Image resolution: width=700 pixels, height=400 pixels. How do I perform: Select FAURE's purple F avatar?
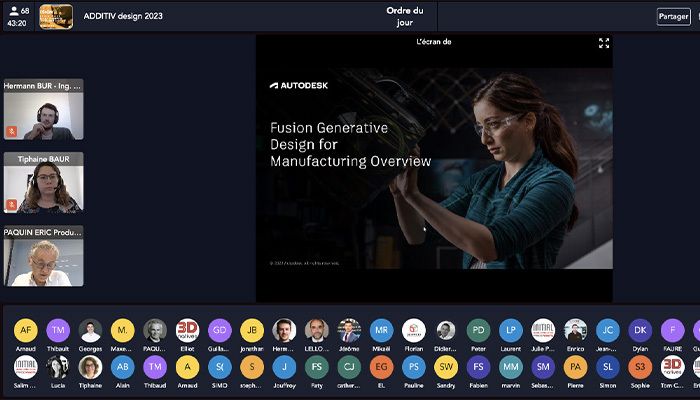pos(672,330)
